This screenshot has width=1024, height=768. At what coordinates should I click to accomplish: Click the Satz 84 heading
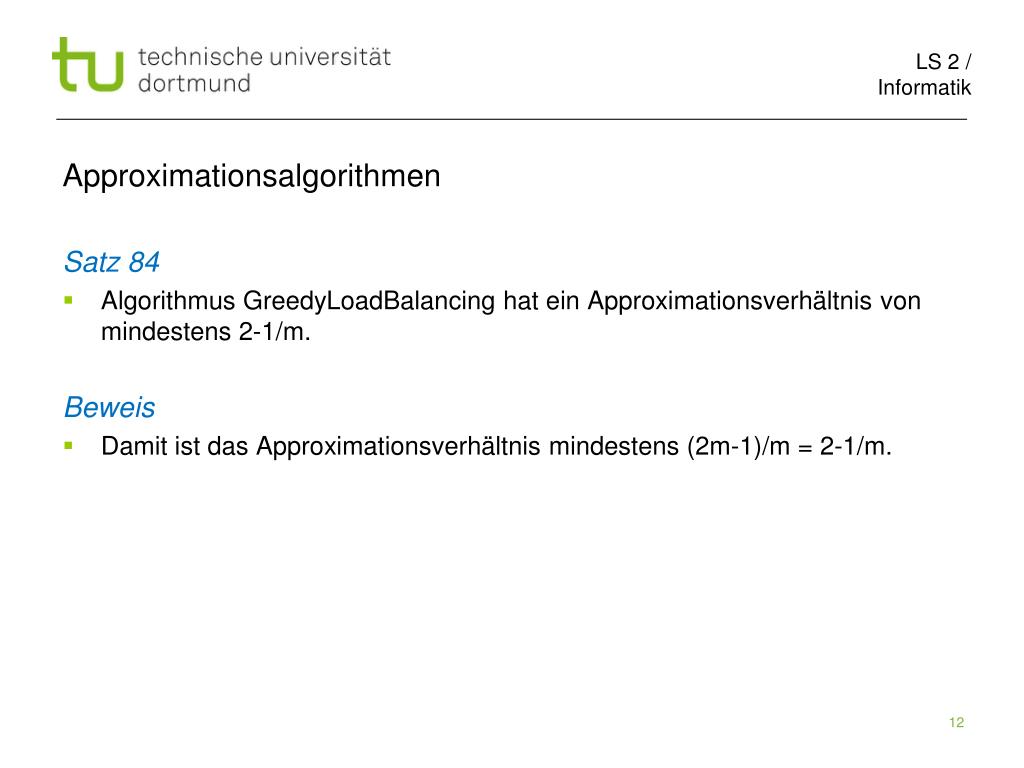point(112,263)
